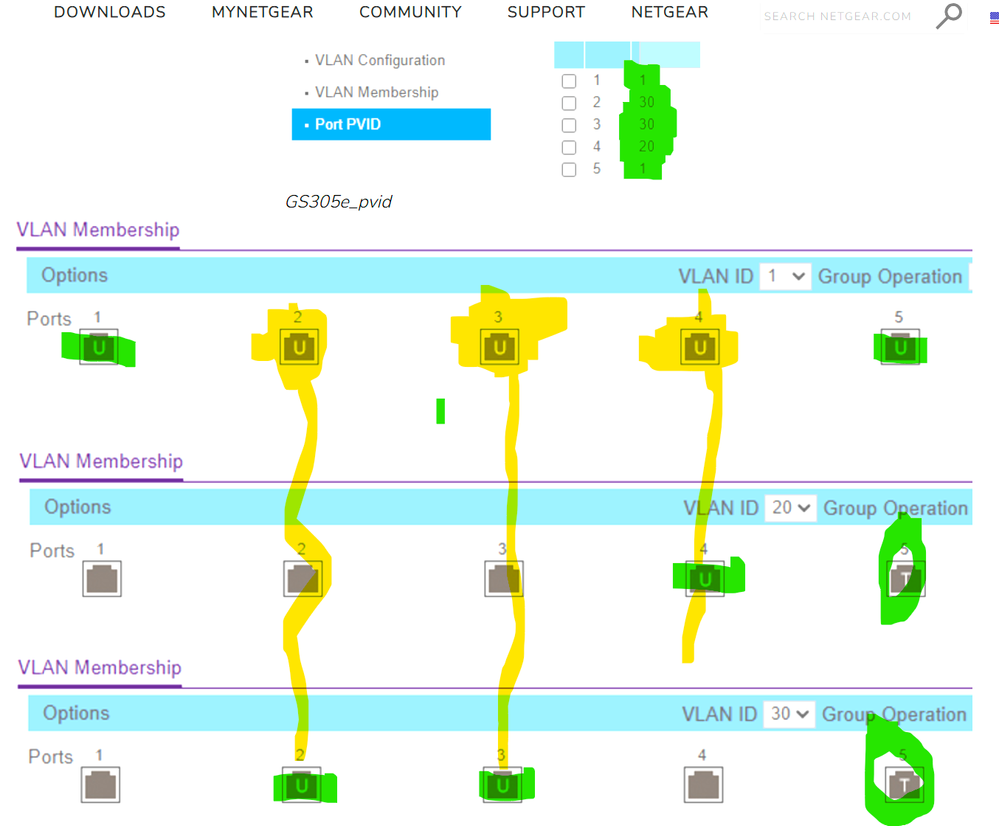Check the PVID checkbox for port 3
Screen dimensions: 999x826
coord(569,125)
